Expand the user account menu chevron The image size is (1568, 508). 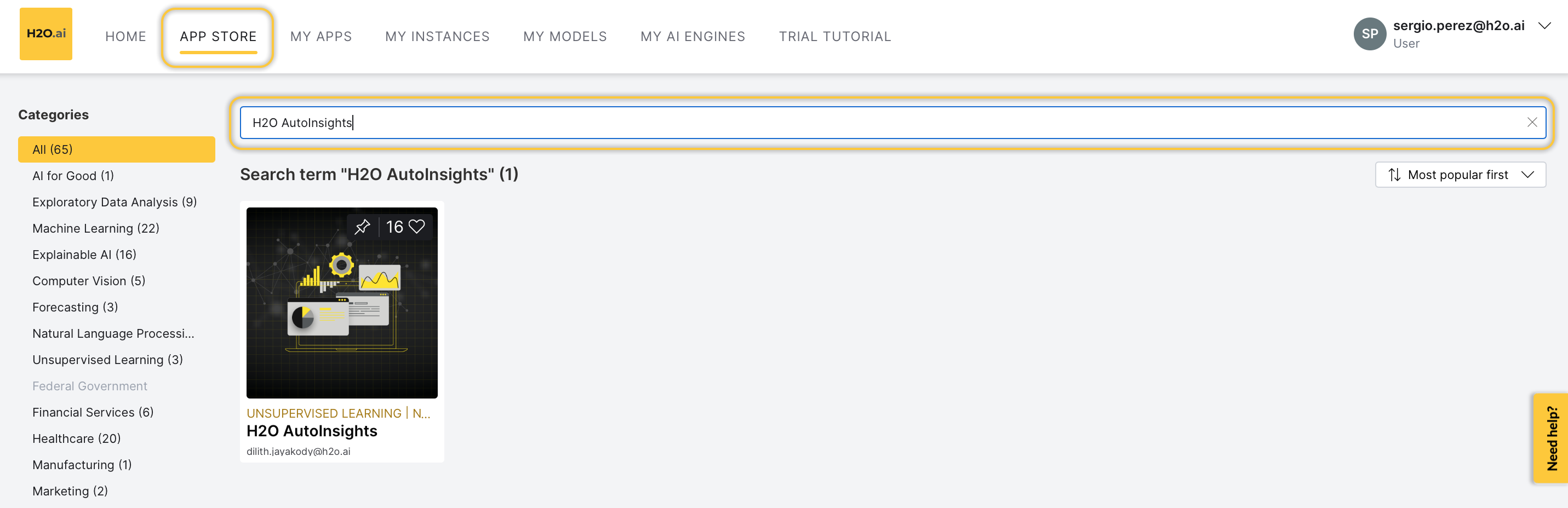1544,26
